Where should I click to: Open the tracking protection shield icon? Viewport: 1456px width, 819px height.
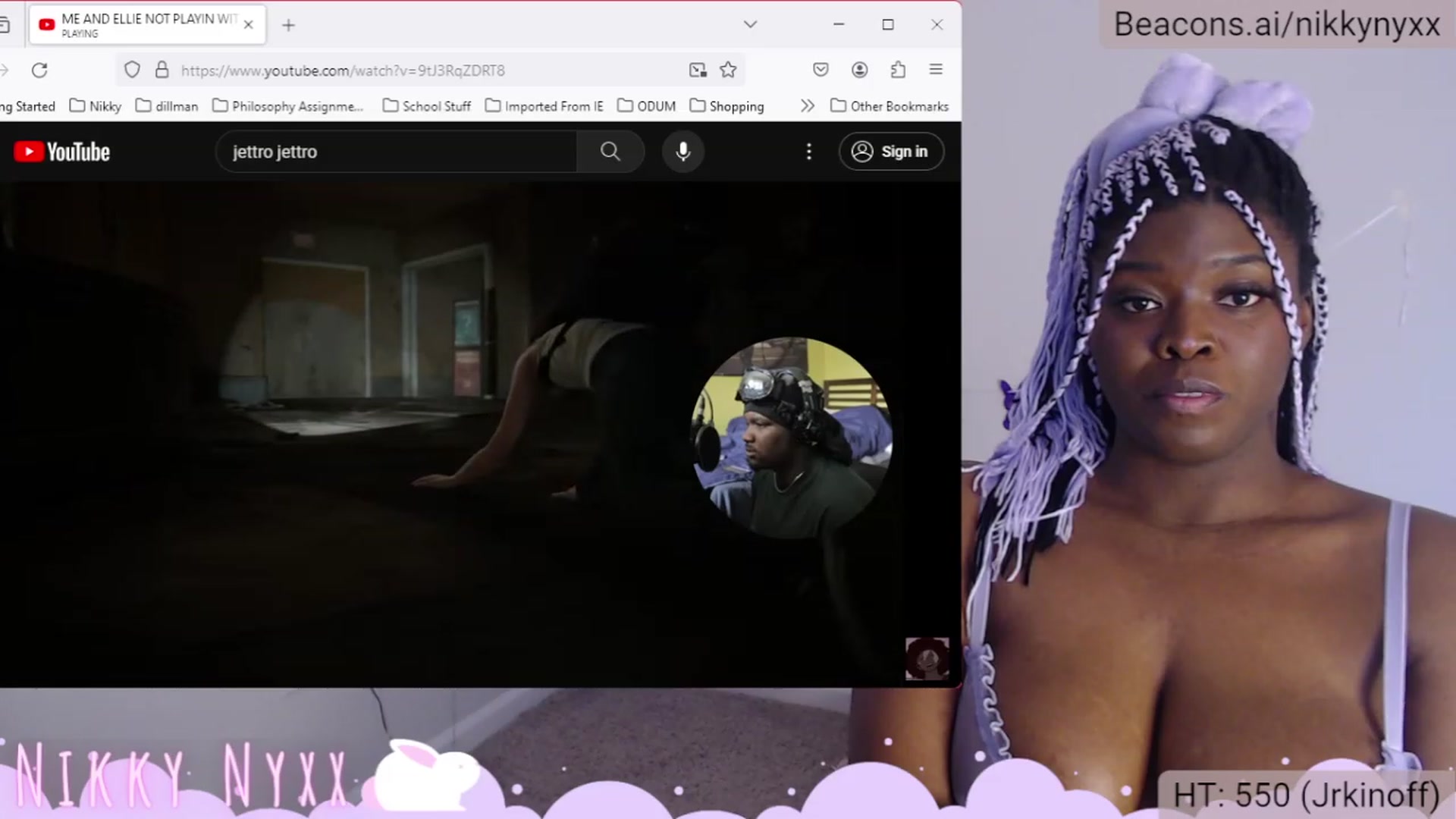pyautogui.click(x=132, y=70)
